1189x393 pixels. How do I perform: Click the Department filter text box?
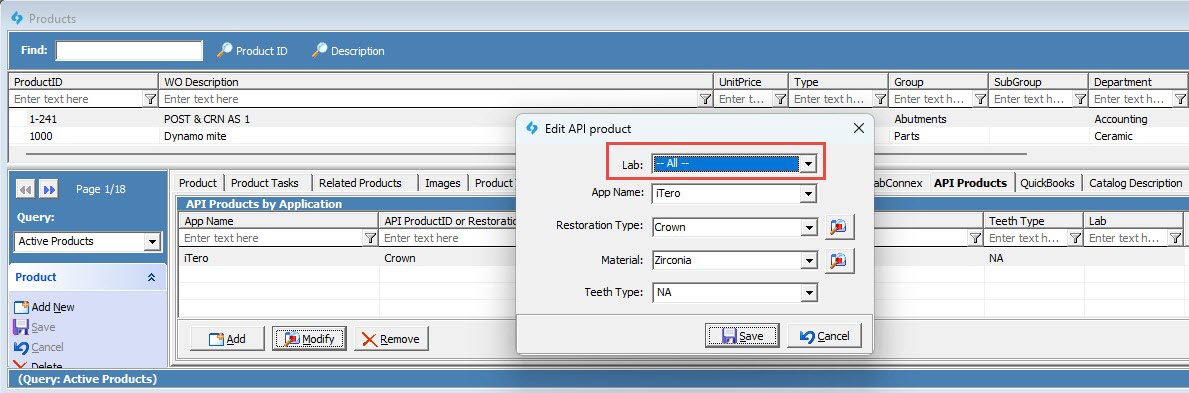pos(1131,99)
